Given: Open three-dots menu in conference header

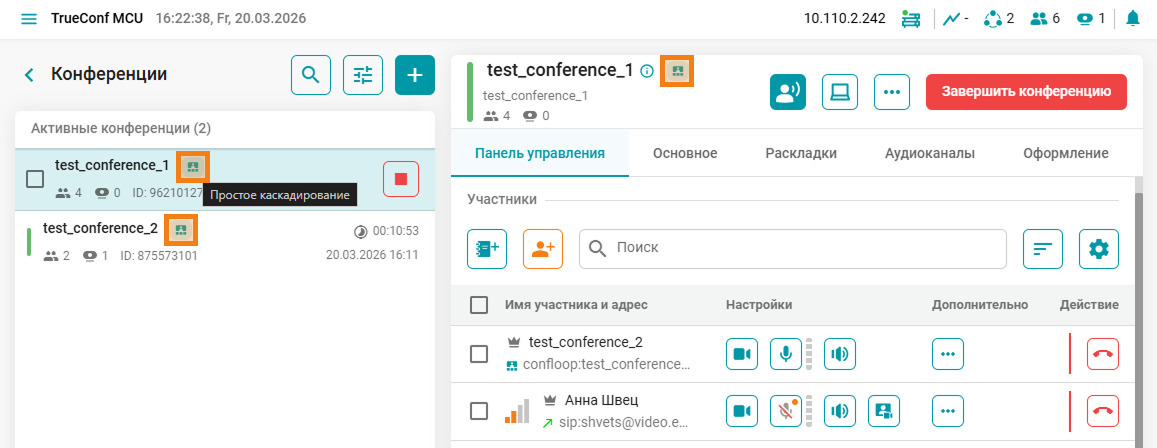Looking at the screenshot, I should coord(892,92).
